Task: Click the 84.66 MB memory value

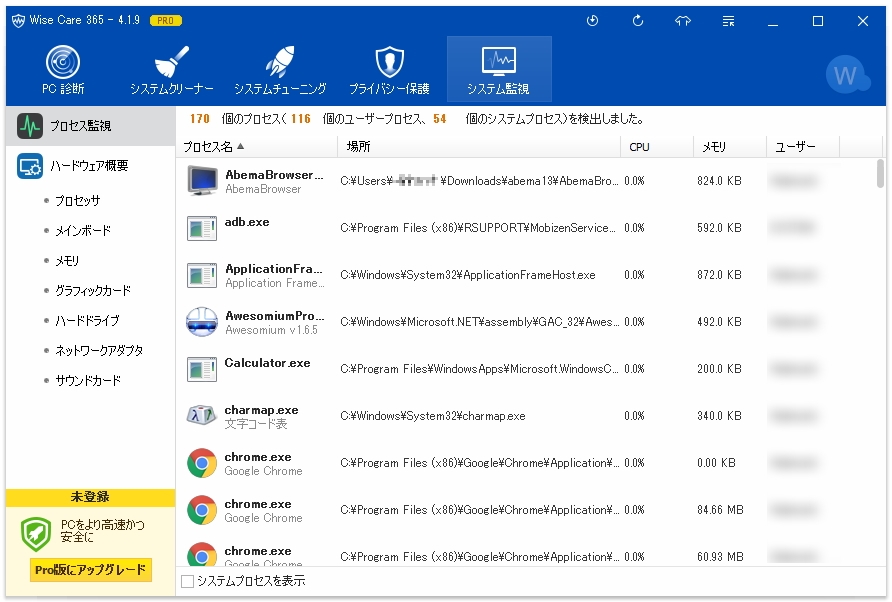Action: pos(720,510)
